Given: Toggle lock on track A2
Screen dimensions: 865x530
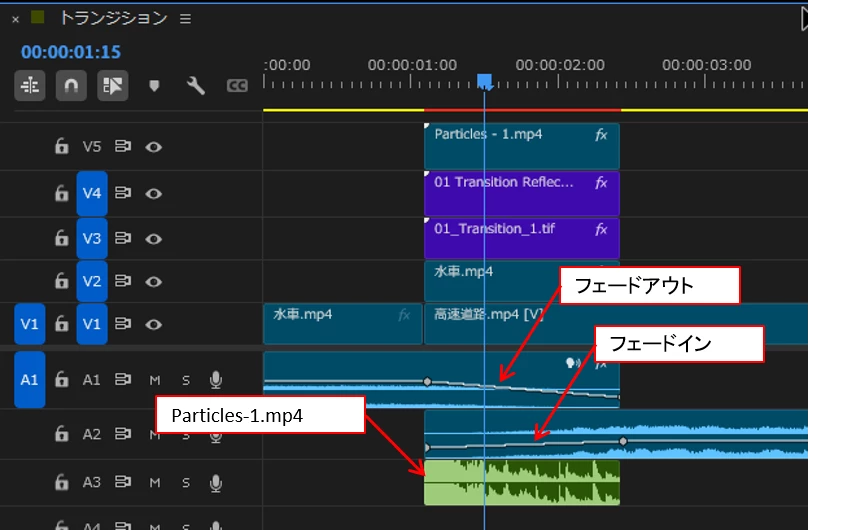Looking at the screenshot, I should 61,434.
